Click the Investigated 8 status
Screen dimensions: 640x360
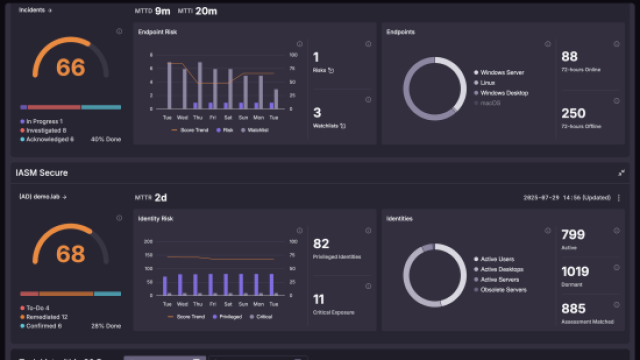click(43, 131)
